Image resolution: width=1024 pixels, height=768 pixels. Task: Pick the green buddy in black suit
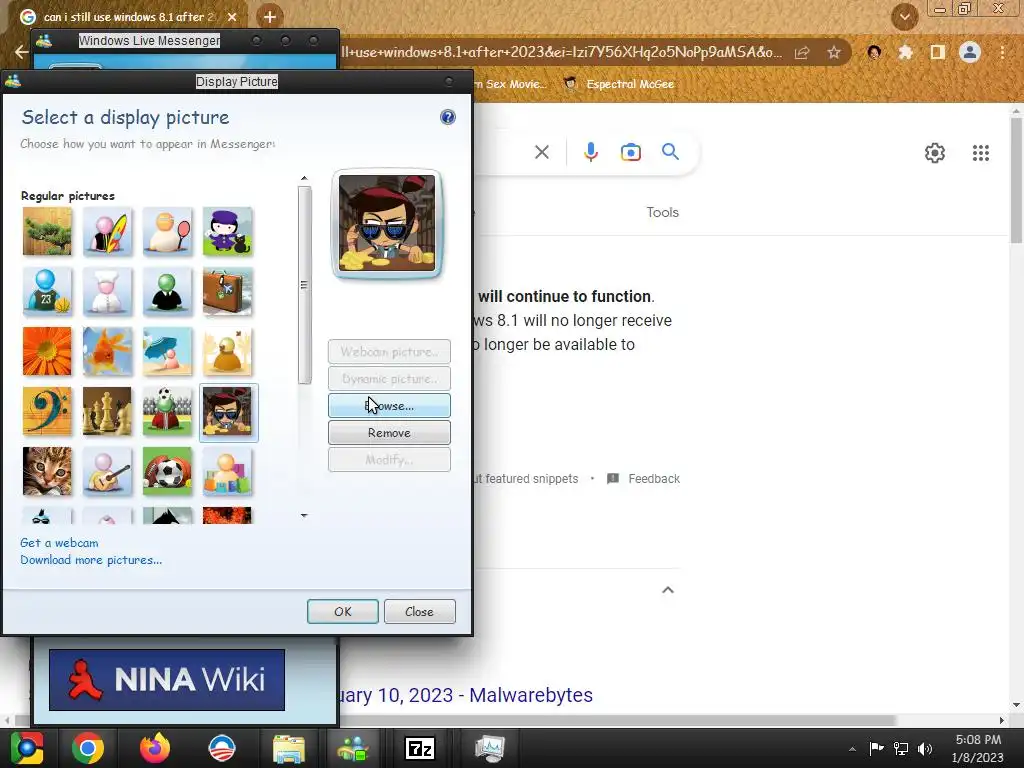pos(168,291)
